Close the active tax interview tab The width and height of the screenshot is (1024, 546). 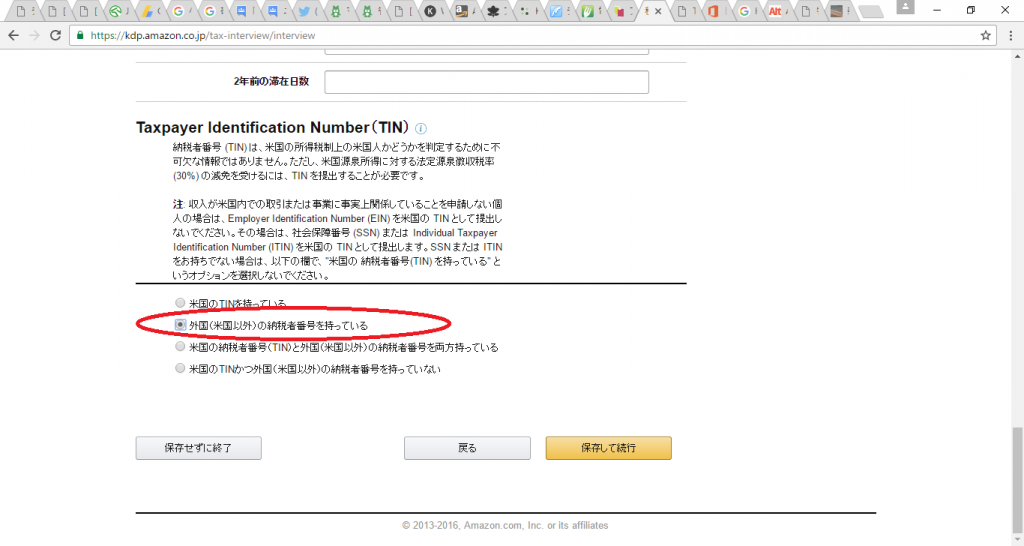click(x=658, y=11)
